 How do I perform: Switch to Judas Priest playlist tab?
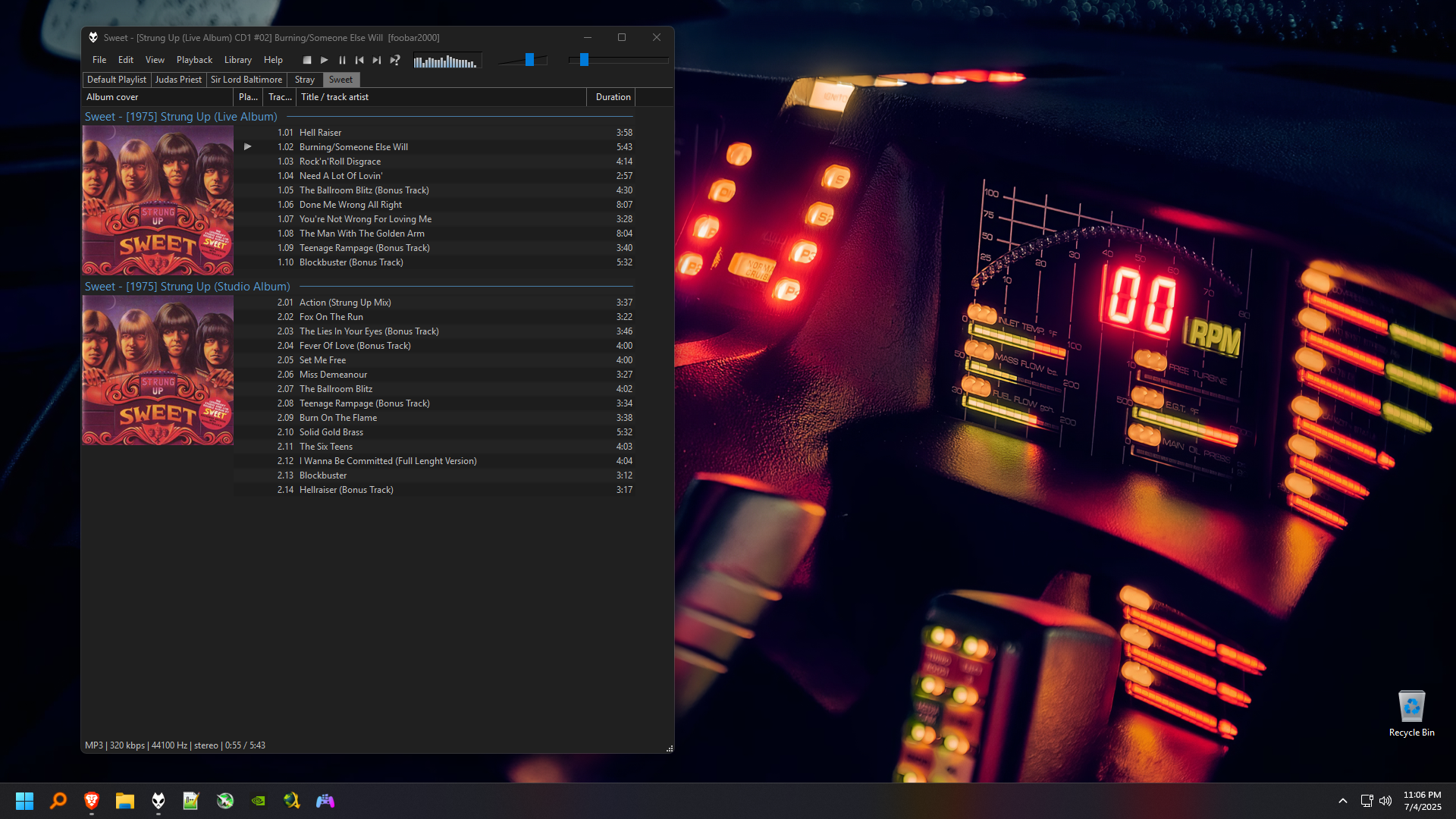point(178,80)
